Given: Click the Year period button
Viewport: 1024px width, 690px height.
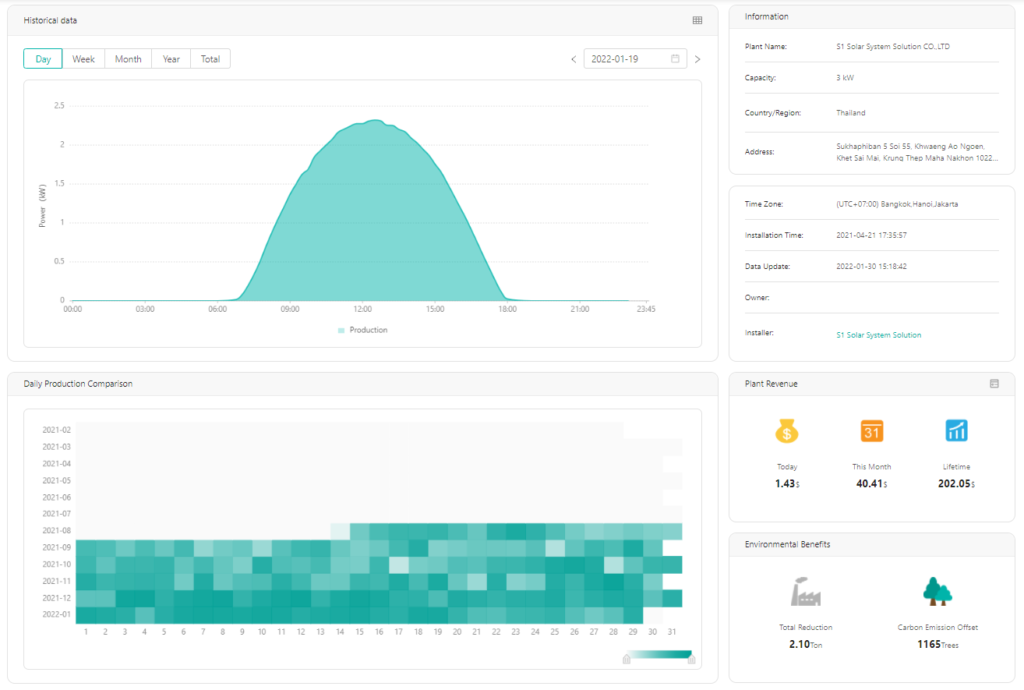Looking at the screenshot, I should (x=170, y=58).
